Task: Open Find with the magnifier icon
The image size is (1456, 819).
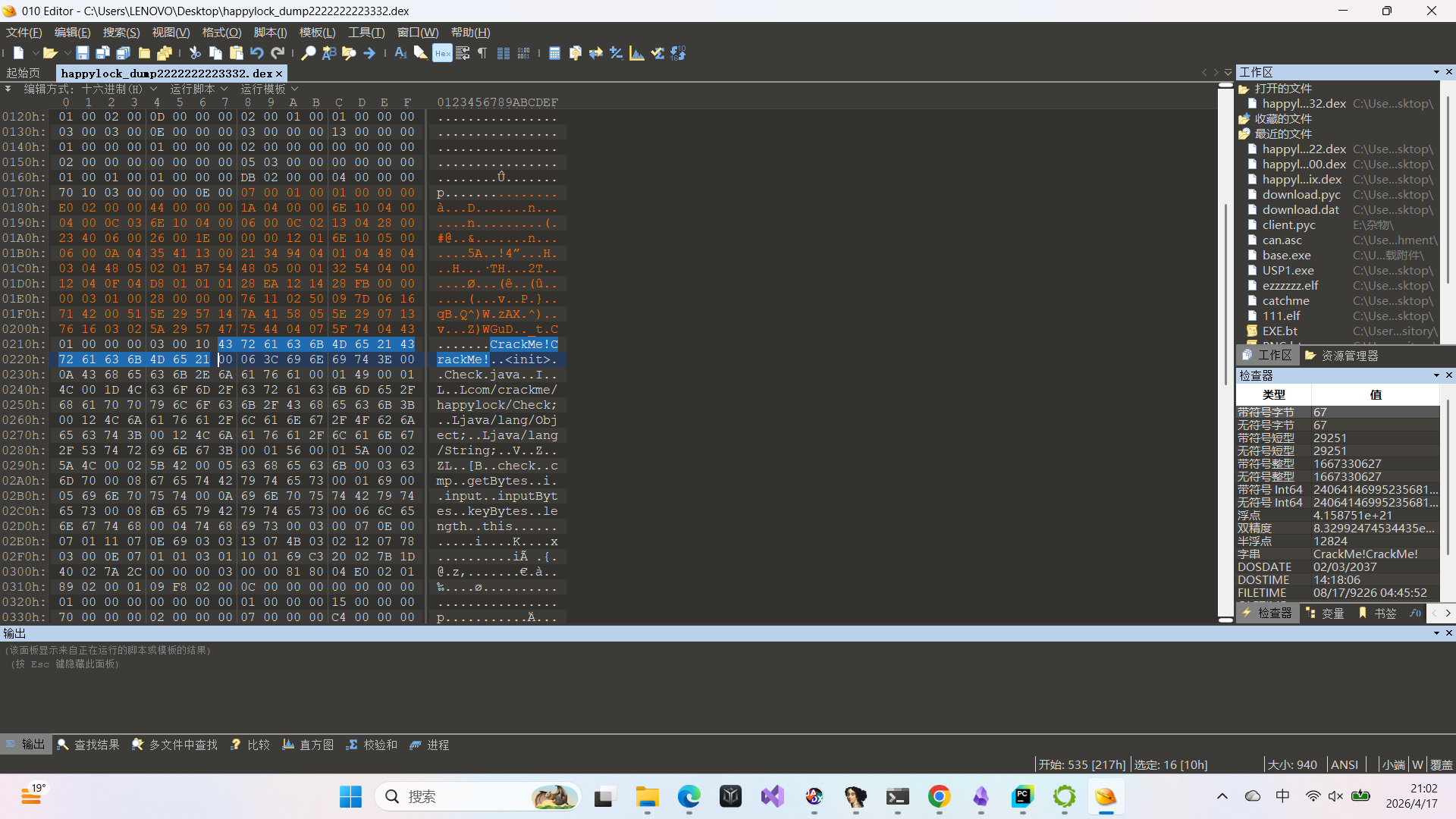Action: (x=309, y=53)
